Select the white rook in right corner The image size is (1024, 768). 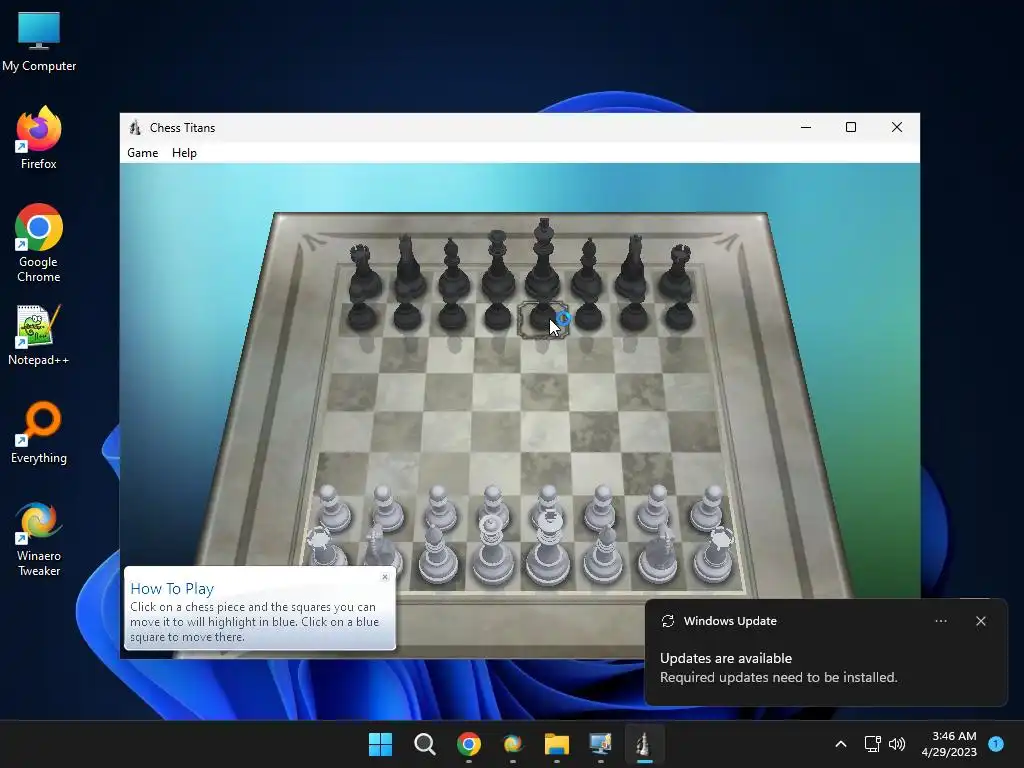714,555
